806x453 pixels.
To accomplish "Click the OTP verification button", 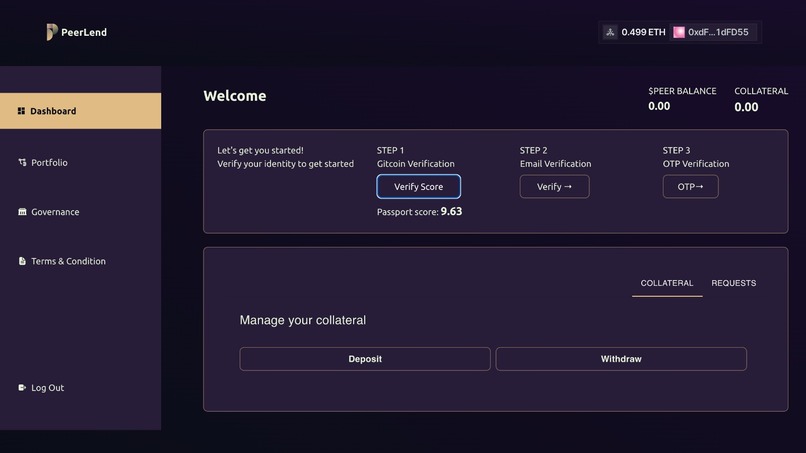I will [x=690, y=187].
